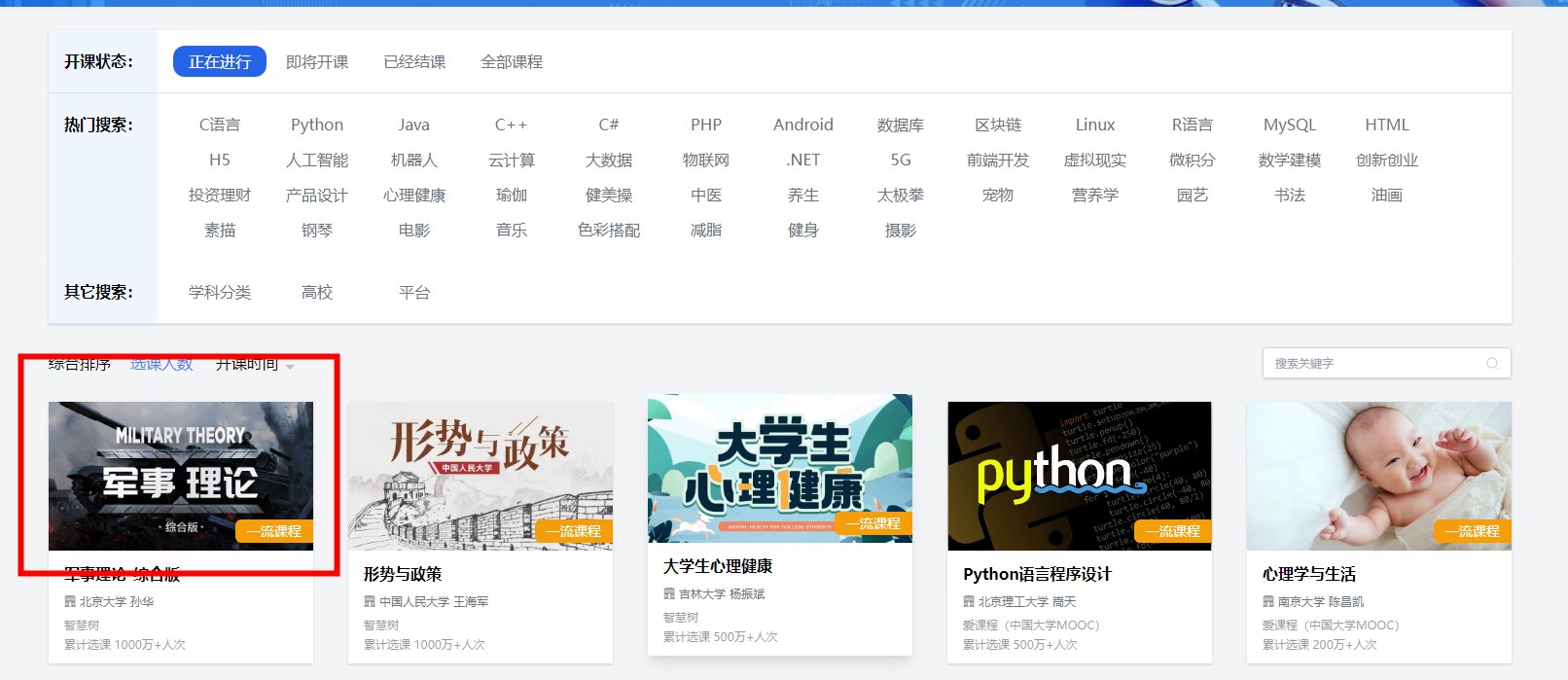The image size is (1568, 680).
Task: Search hot keyword Android
Action: click(803, 125)
